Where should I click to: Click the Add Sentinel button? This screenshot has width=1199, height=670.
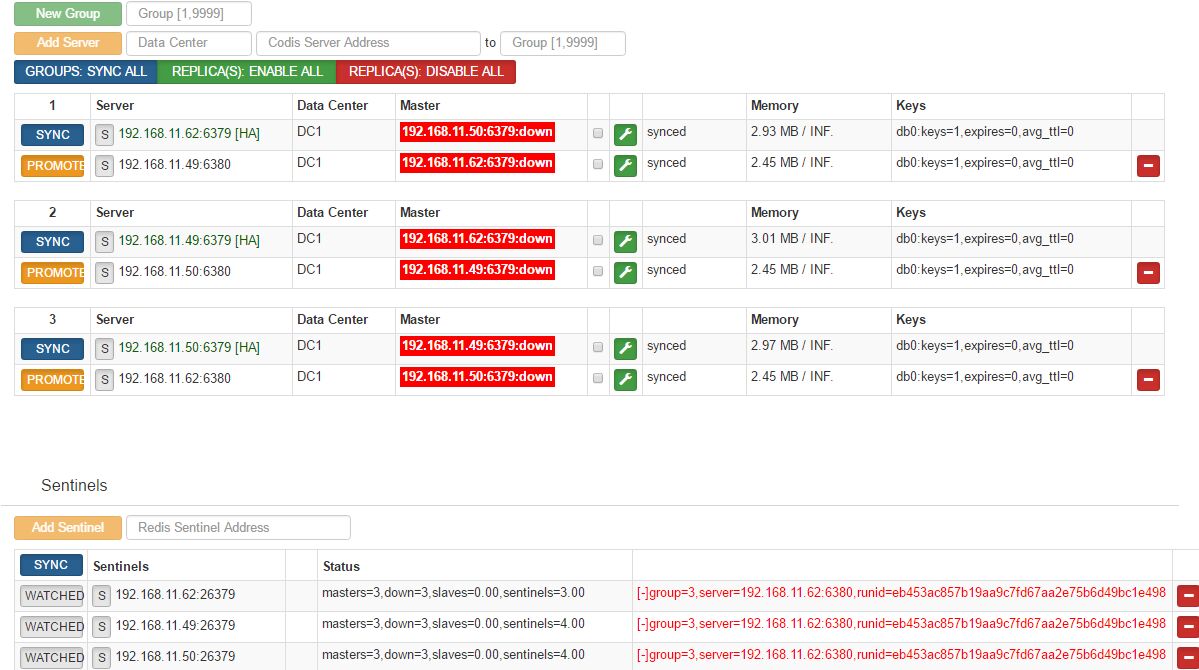(67, 528)
